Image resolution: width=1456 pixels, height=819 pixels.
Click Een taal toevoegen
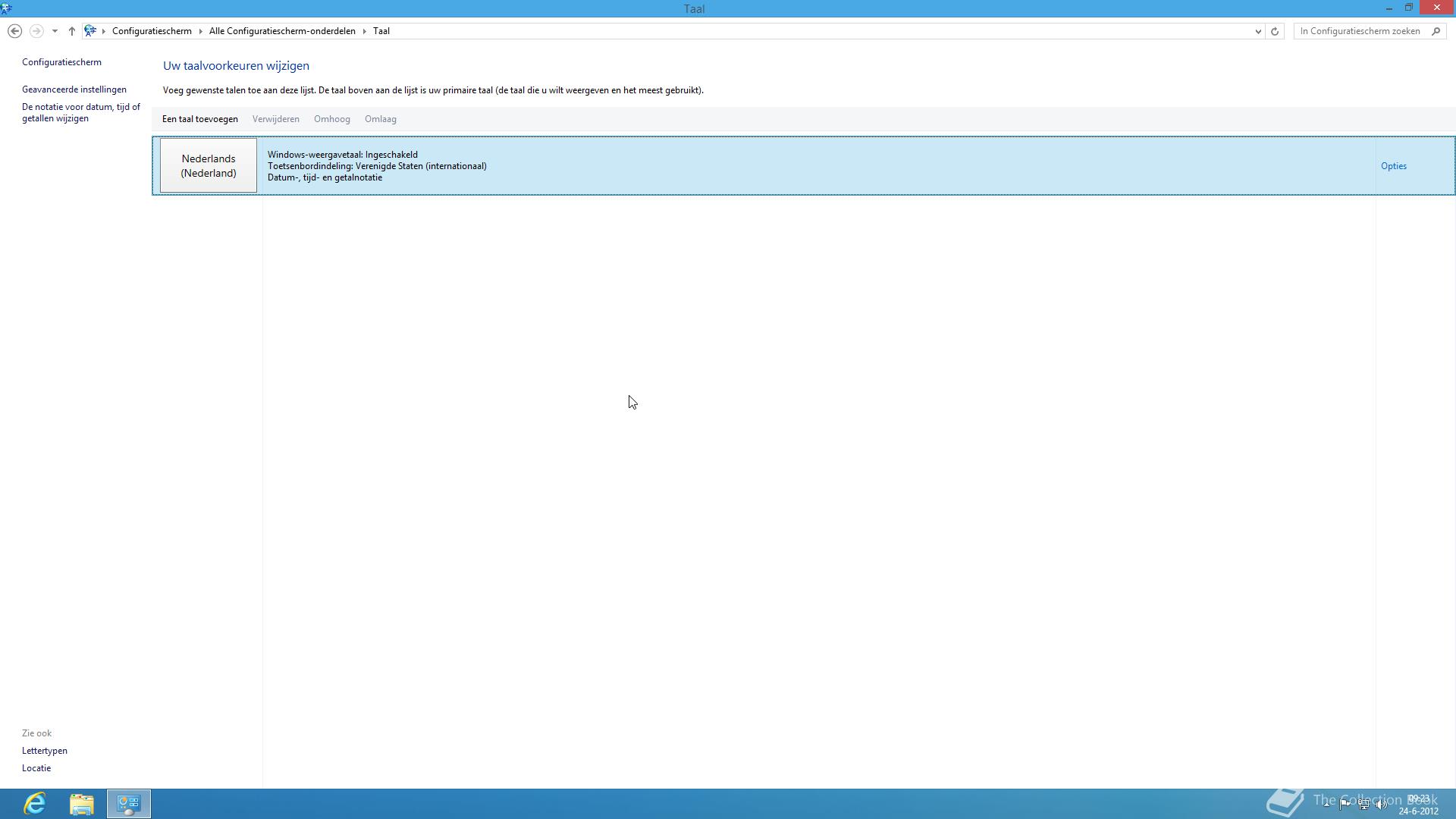199,119
